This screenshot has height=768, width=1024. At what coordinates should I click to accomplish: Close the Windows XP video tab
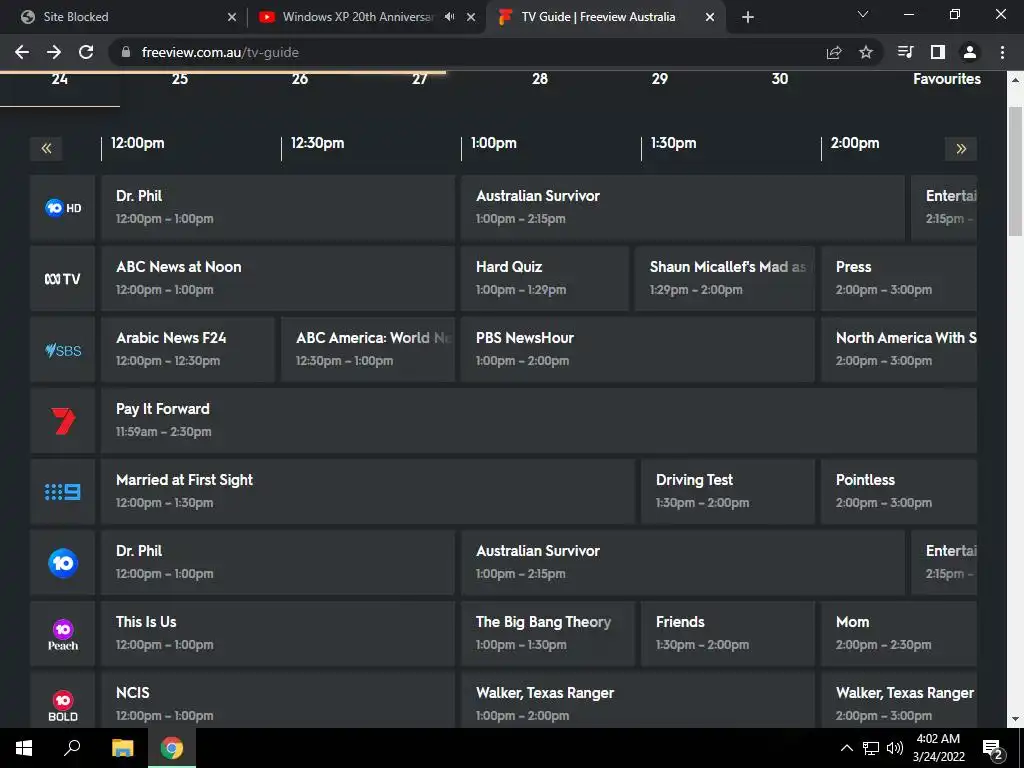point(471,17)
